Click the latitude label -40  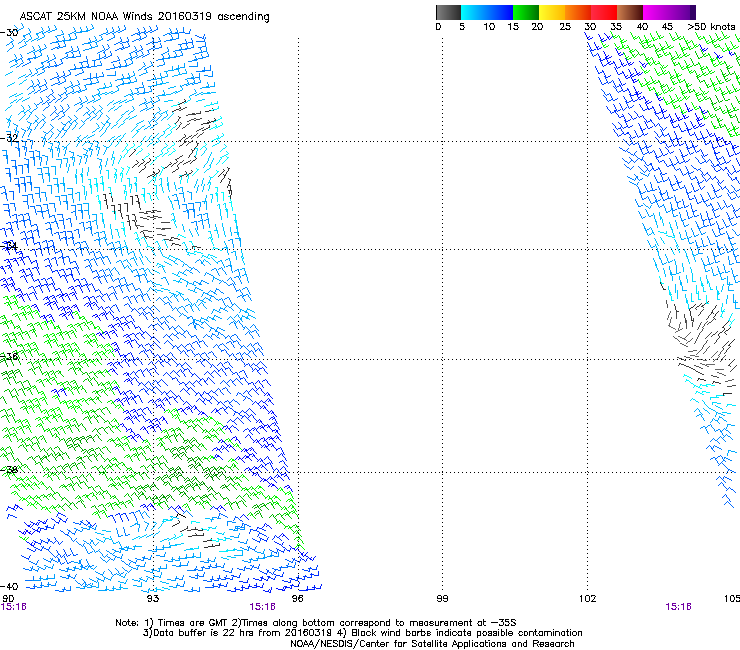coord(9,586)
